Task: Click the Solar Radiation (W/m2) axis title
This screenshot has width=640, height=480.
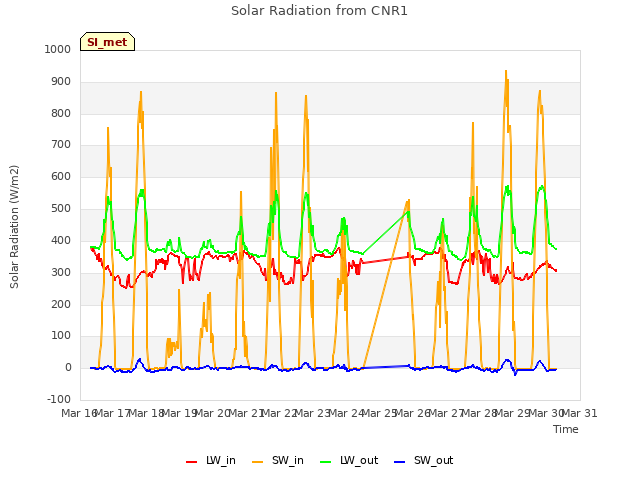Action: coord(14,227)
